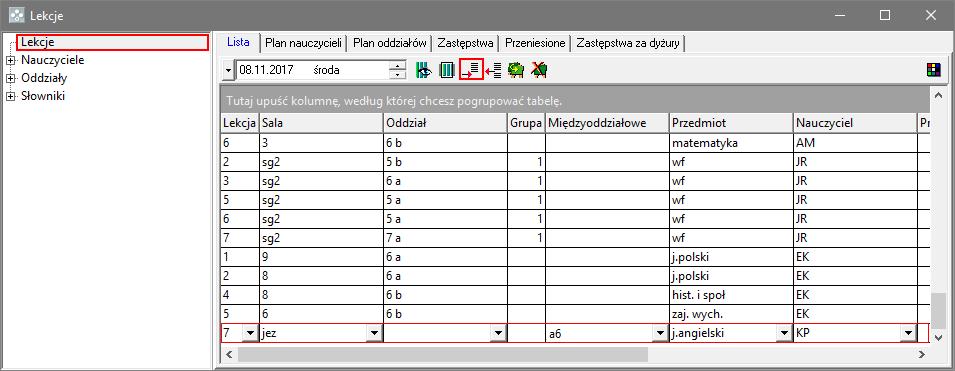The image size is (955, 371).
Task: Click the Nauczyciel column header
Action: 855,123
